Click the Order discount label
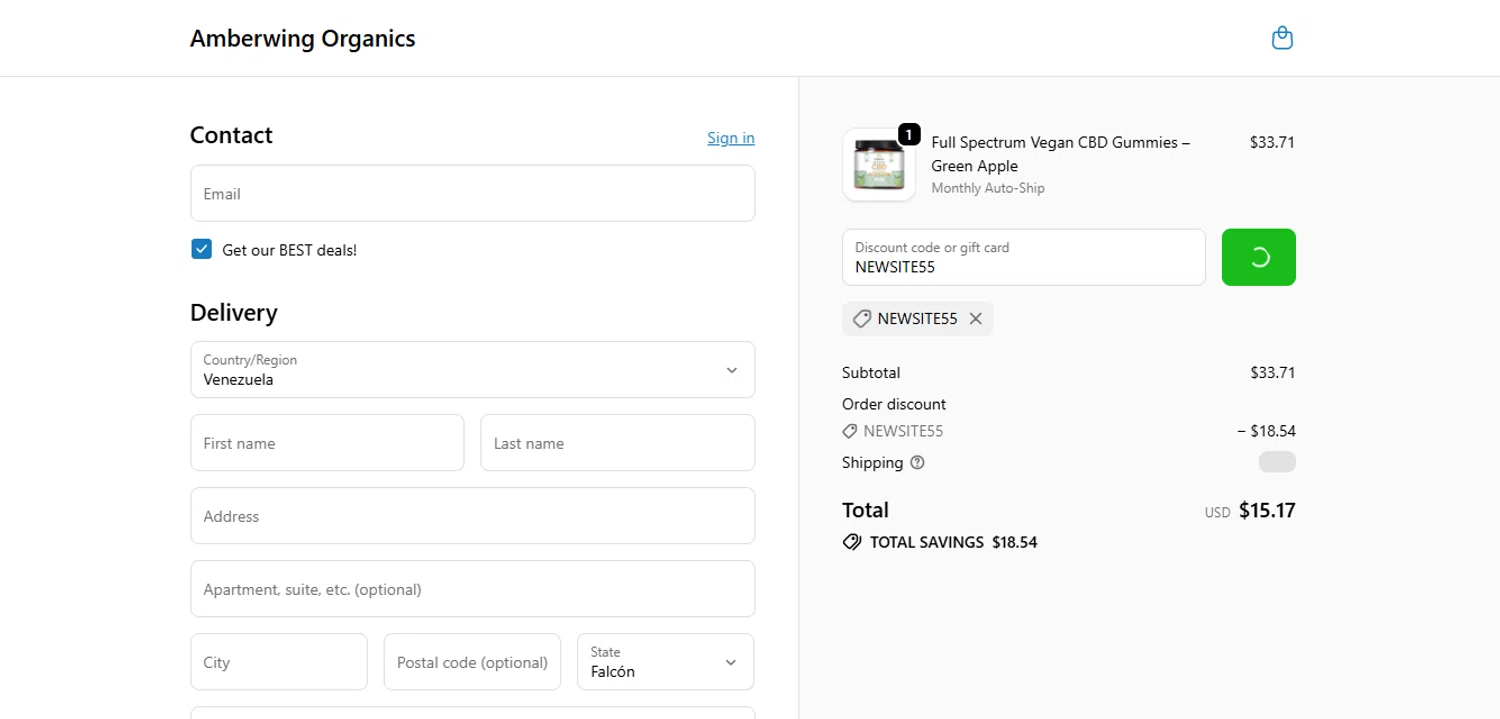Image resolution: width=1500 pixels, height=719 pixels. (894, 404)
